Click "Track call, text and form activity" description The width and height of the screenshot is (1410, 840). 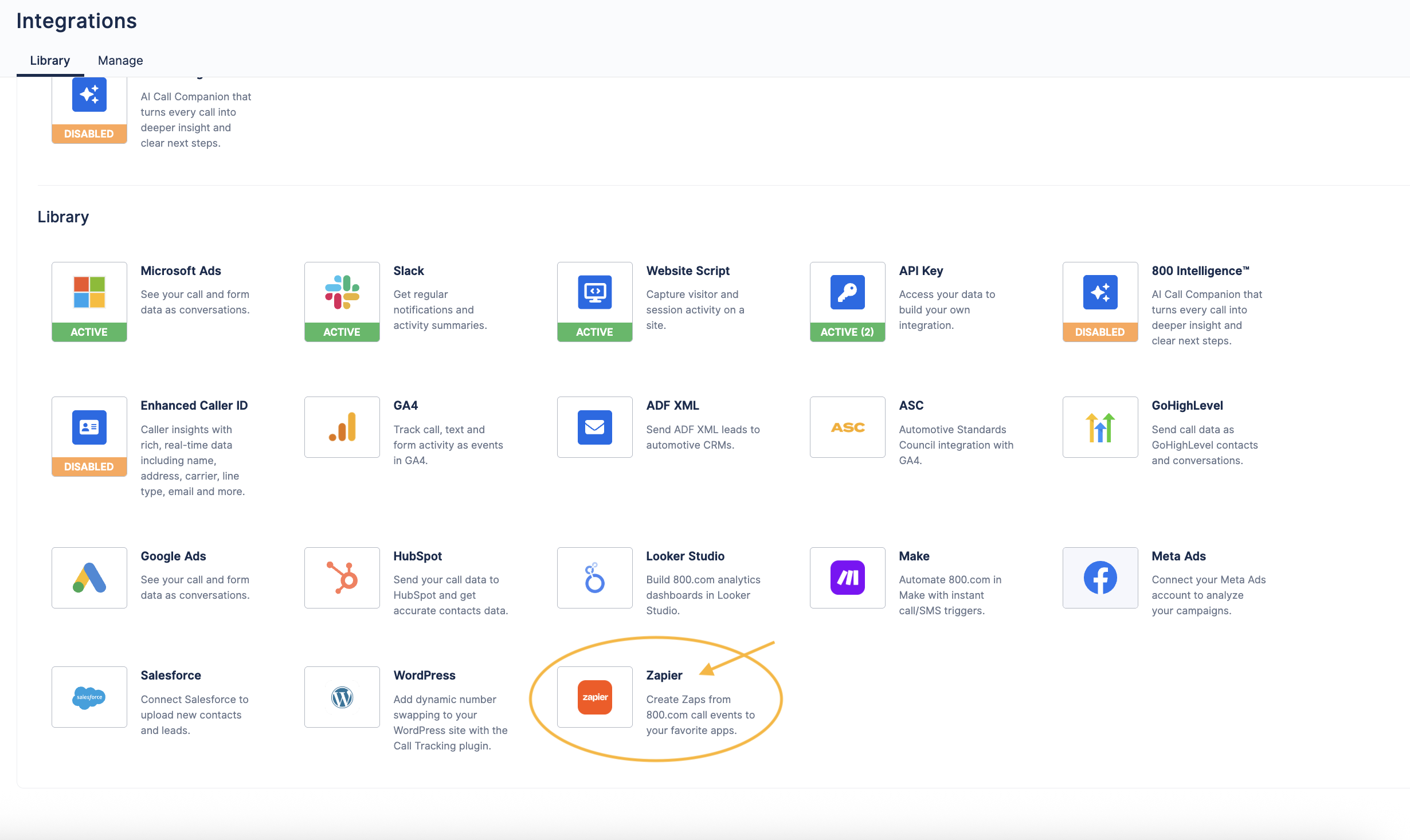tap(448, 445)
